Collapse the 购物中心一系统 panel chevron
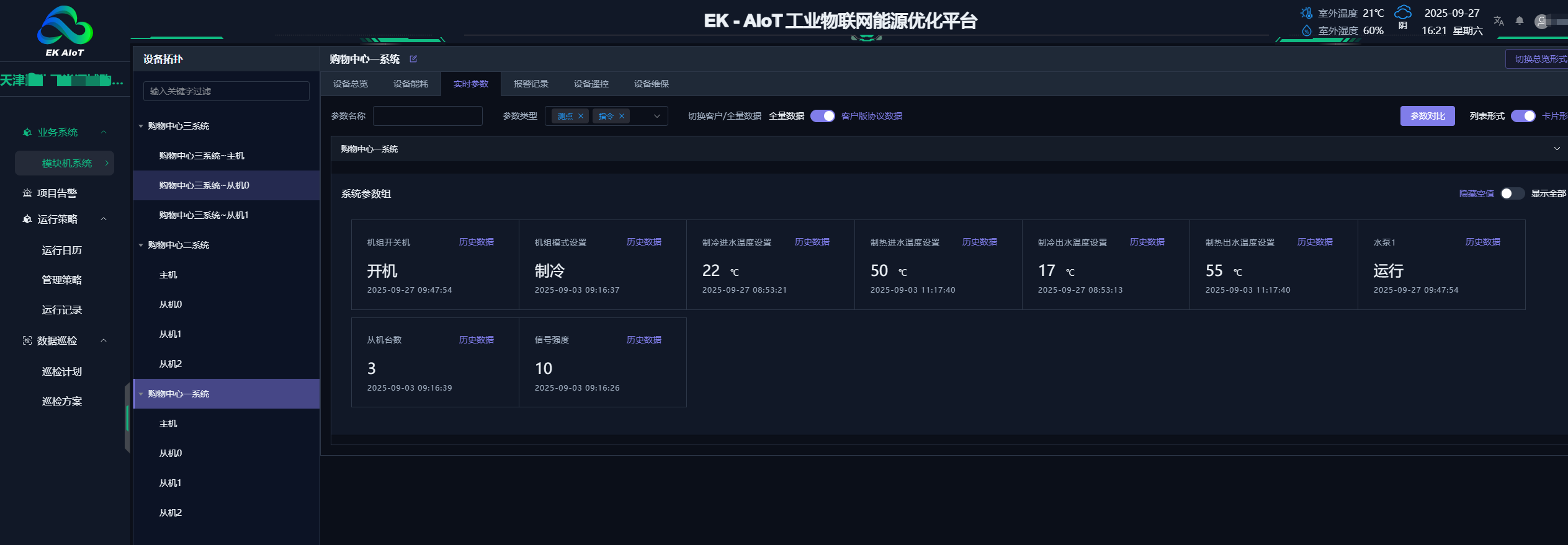The width and height of the screenshot is (1568, 545). point(1556,149)
